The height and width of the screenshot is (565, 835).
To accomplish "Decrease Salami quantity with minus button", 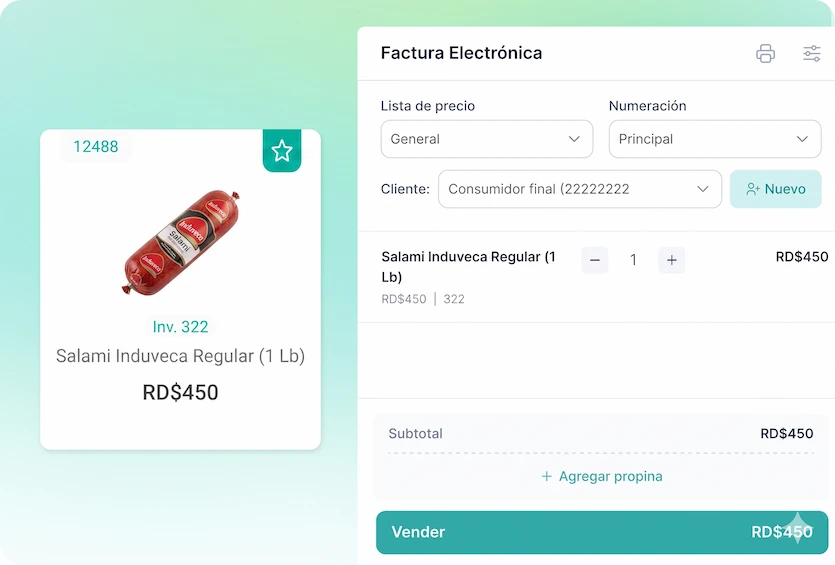I will click(595, 260).
